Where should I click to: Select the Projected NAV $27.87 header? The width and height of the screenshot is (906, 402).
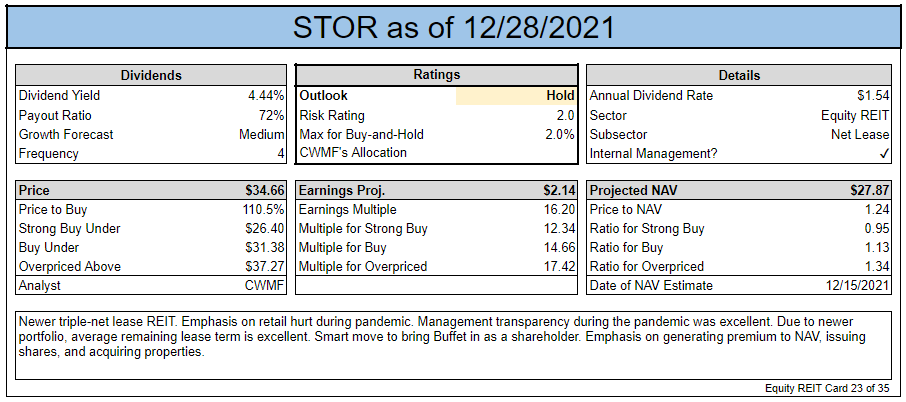(739, 191)
